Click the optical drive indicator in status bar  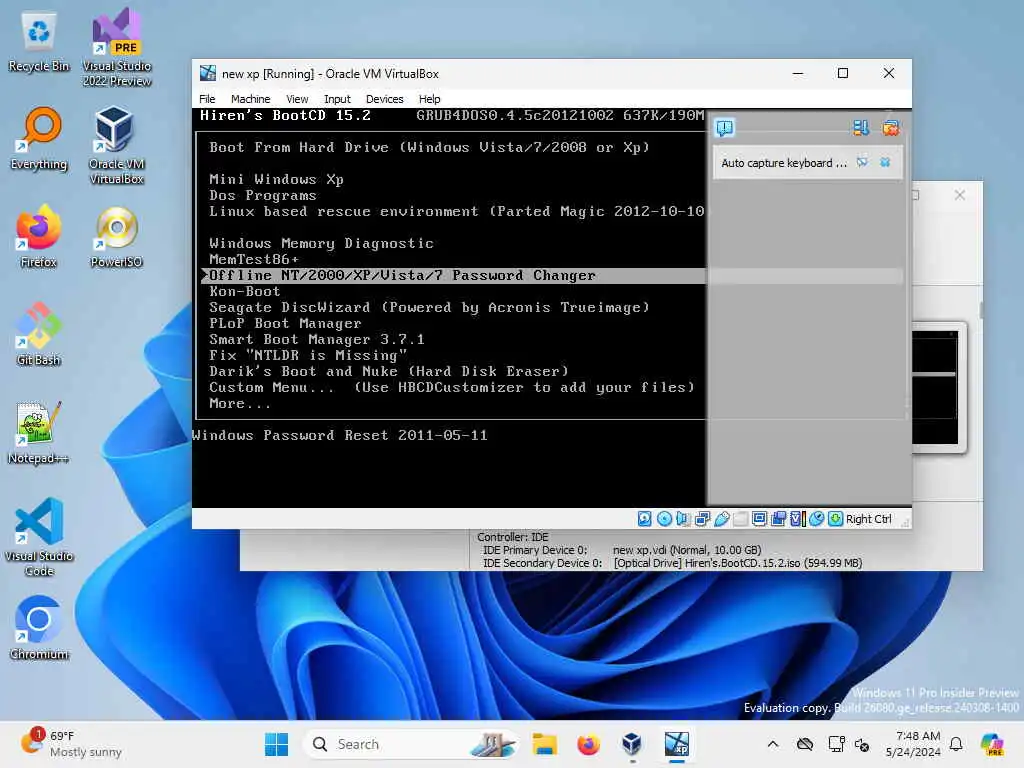pos(664,519)
